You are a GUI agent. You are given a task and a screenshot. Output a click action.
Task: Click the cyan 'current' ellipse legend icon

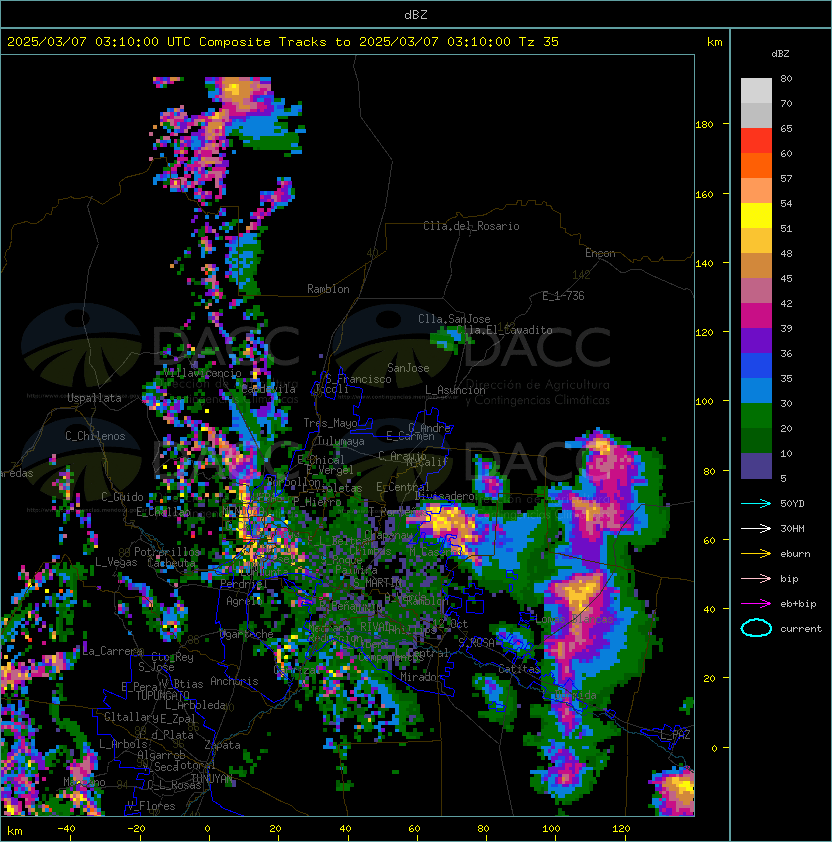(x=756, y=628)
